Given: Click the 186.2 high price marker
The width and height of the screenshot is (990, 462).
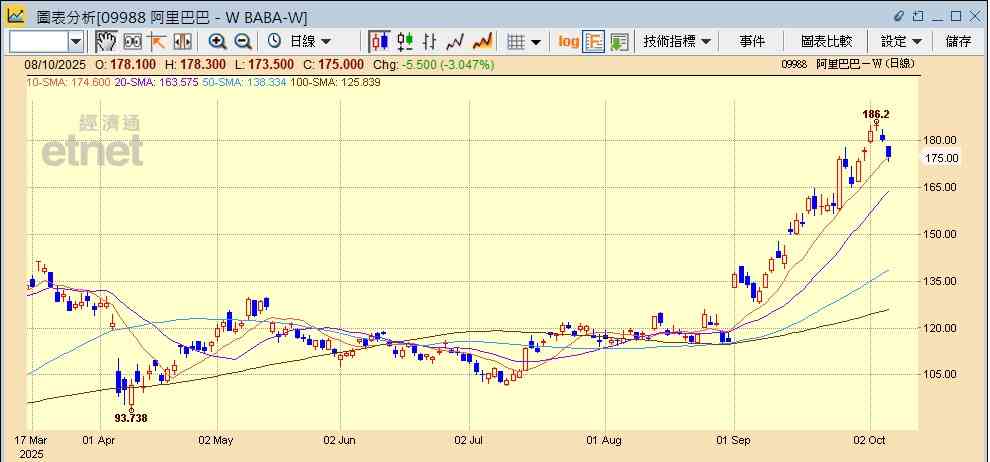Looking at the screenshot, I should (876, 114).
